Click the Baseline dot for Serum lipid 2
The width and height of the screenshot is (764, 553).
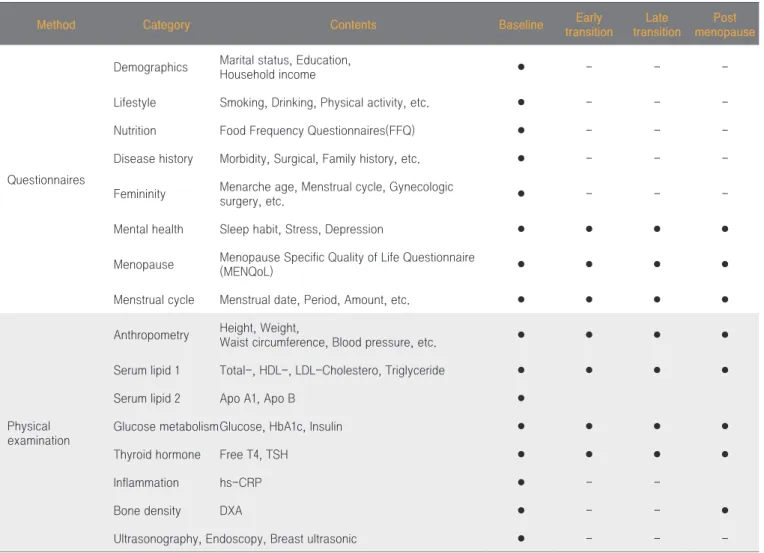(x=521, y=398)
